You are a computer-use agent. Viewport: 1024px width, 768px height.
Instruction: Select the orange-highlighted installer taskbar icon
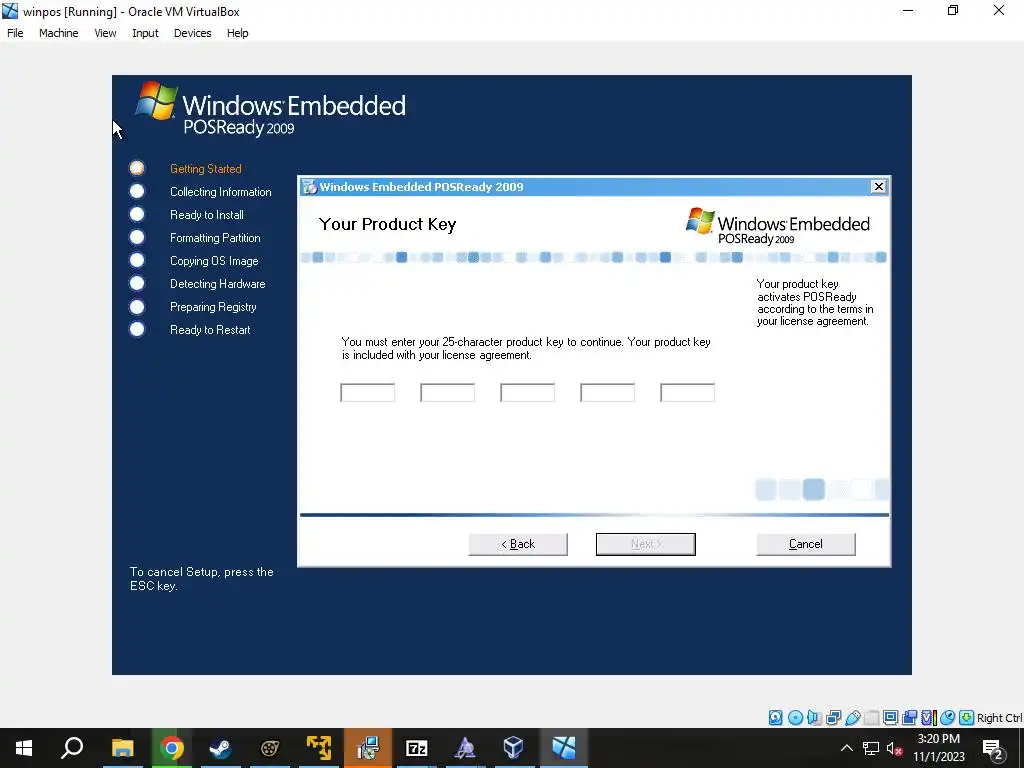click(368, 748)
